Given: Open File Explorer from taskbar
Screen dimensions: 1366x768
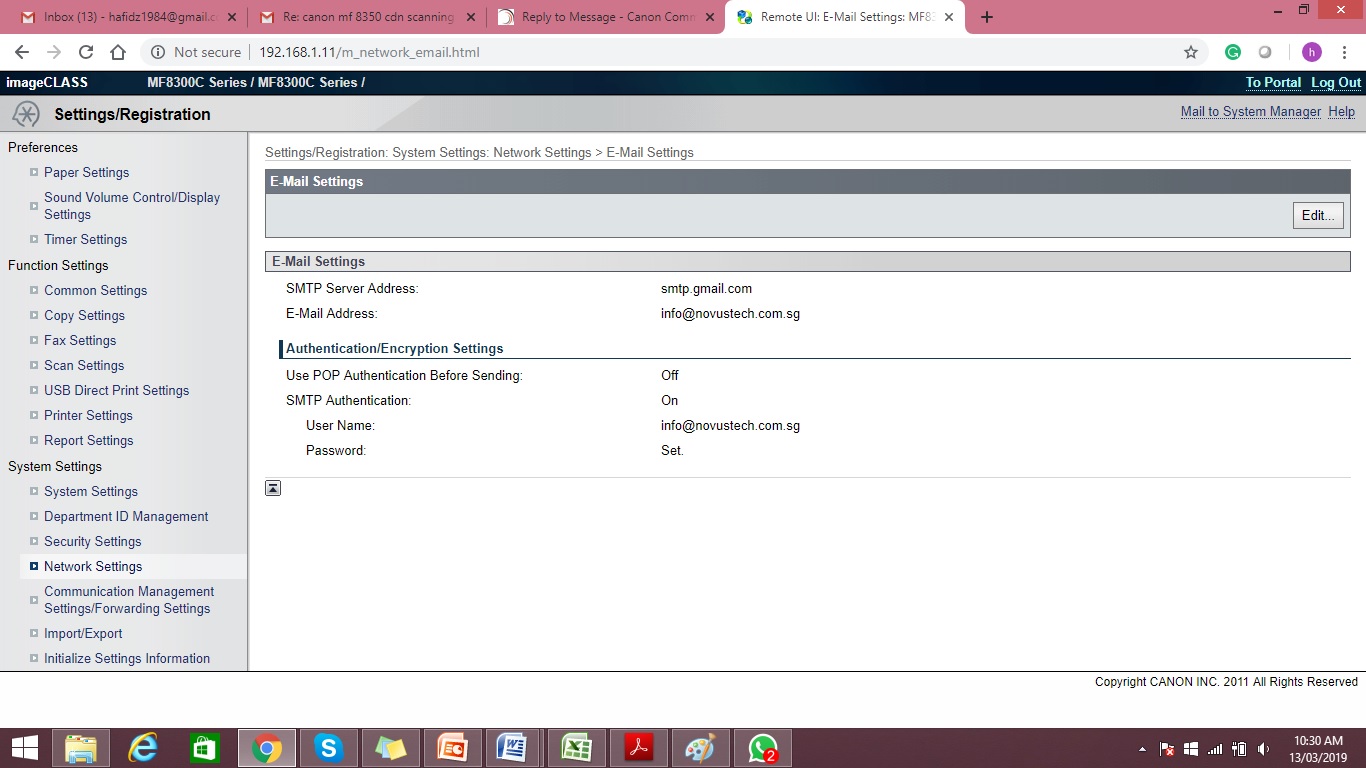Looking at the screenshot, I should [81, 748].
